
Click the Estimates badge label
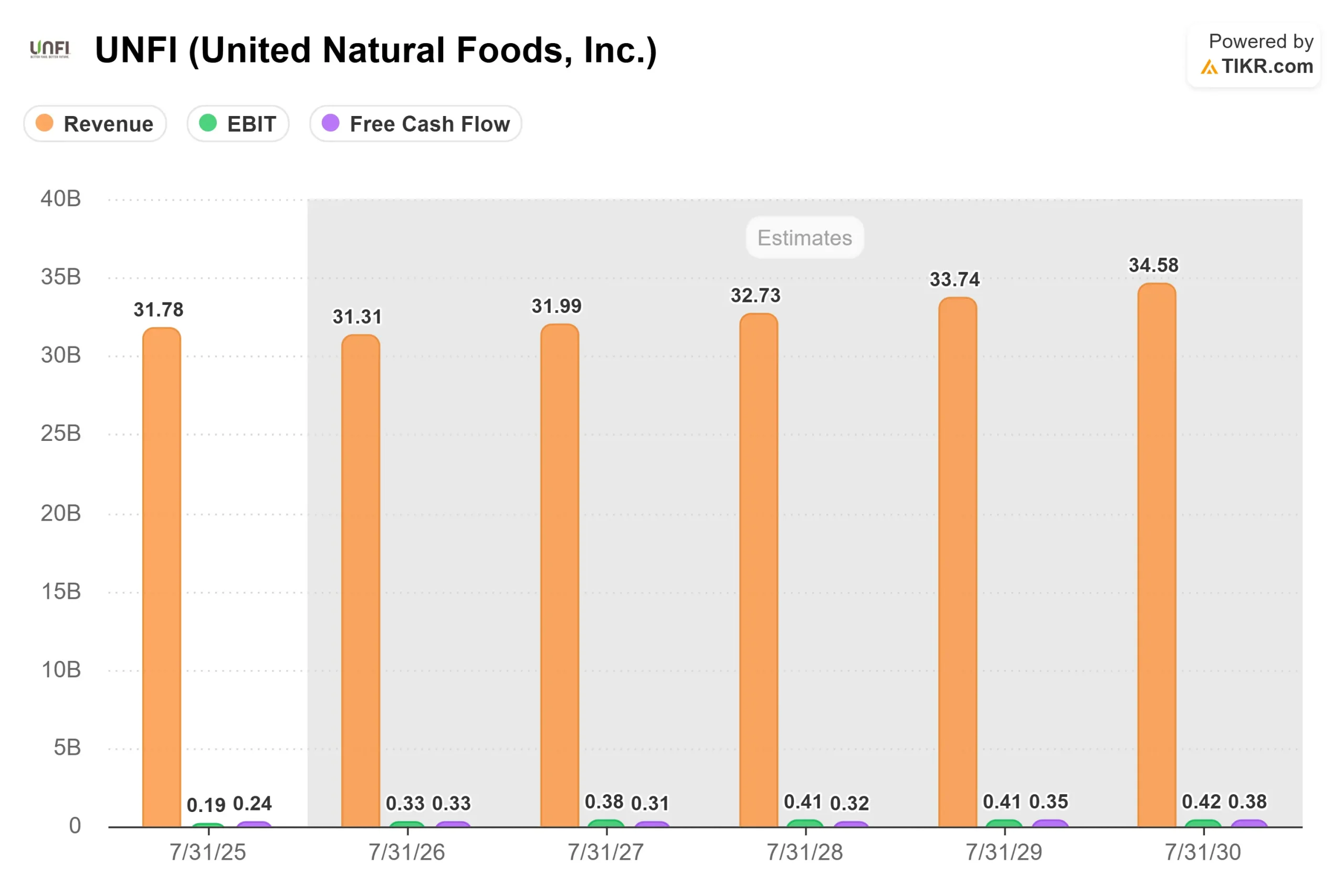coord(805,238)
